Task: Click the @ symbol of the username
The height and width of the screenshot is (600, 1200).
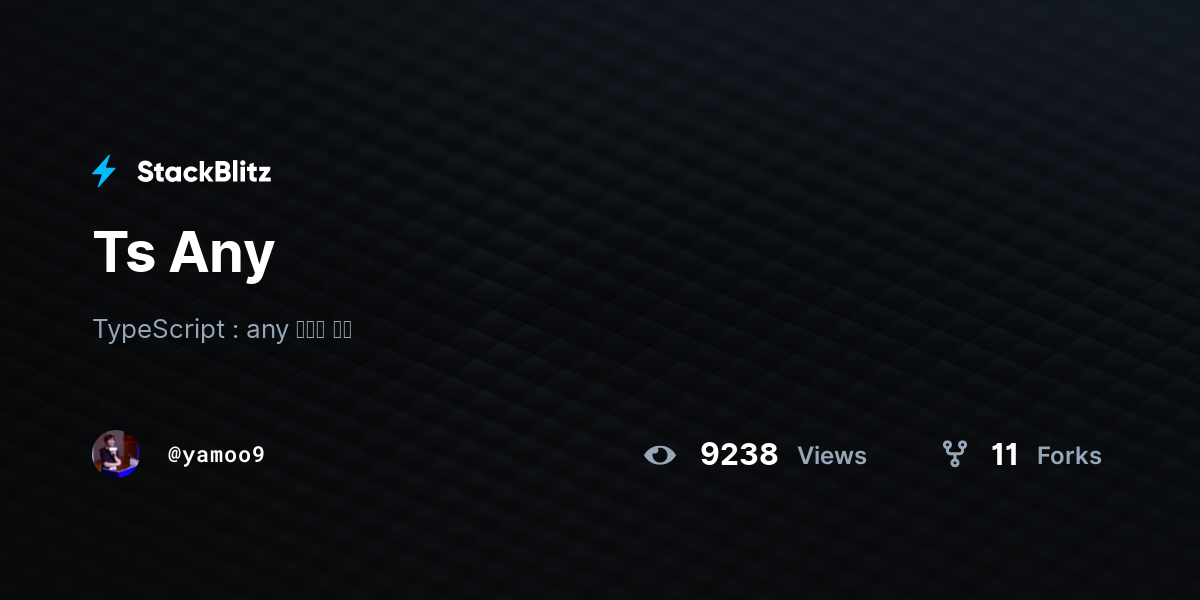Action: [x=173, y=456]
